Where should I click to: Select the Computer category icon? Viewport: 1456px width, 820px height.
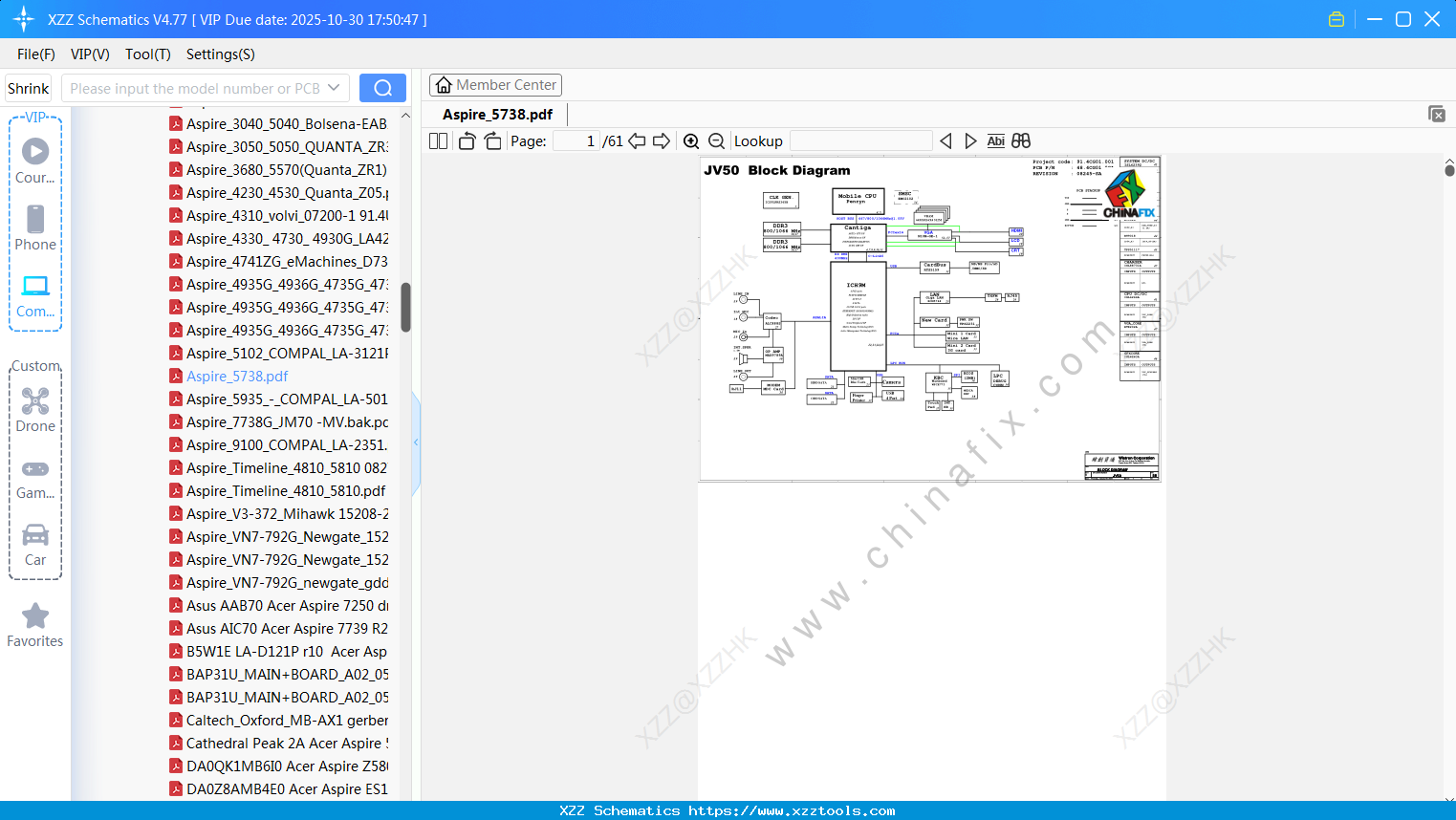[35, 295]
